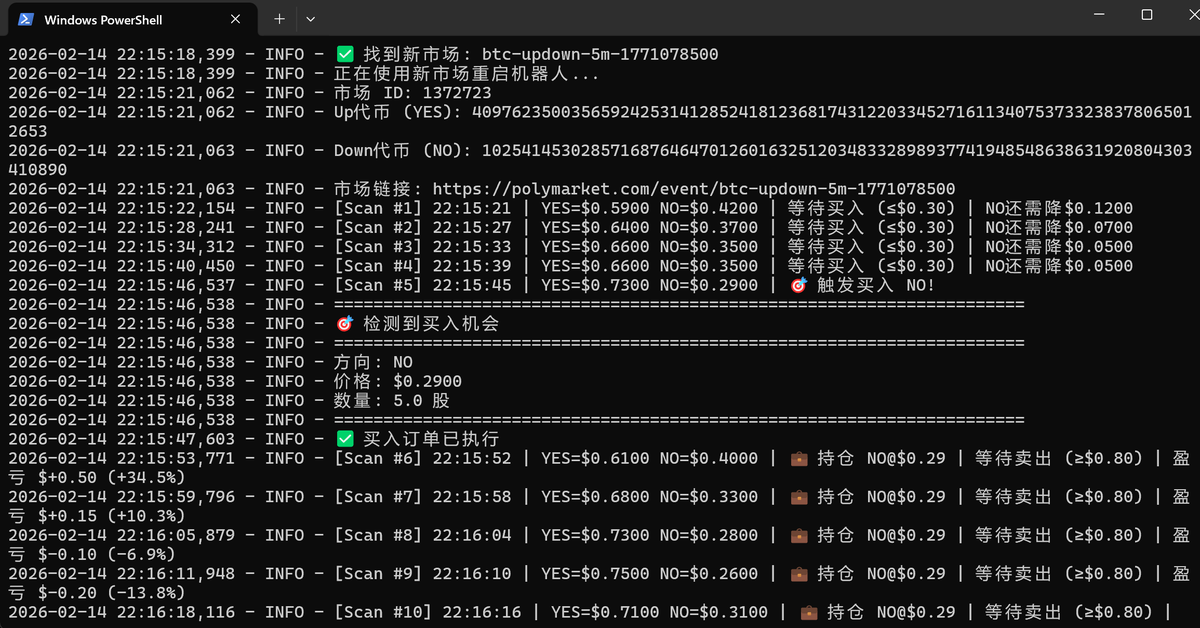Image resolution: width=1200 pixels, height=628 pixels.
Task: Click the briefcase icon on Scan #6 line
Action: 798,458
